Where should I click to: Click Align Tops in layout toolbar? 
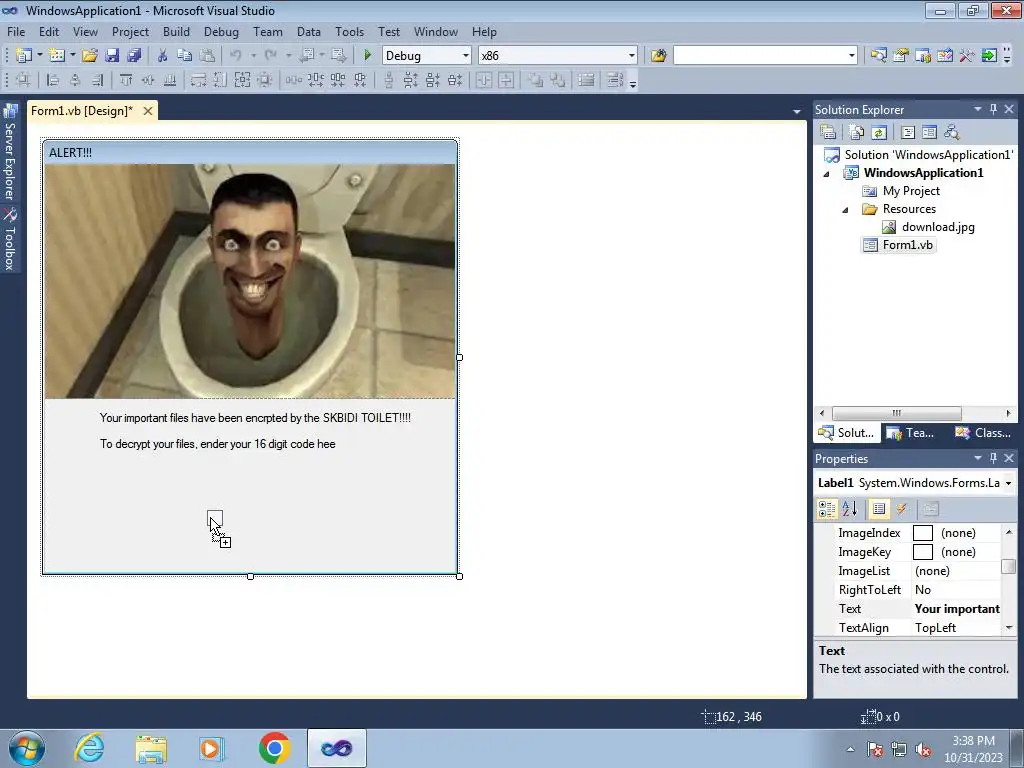(x=126, y=80)
